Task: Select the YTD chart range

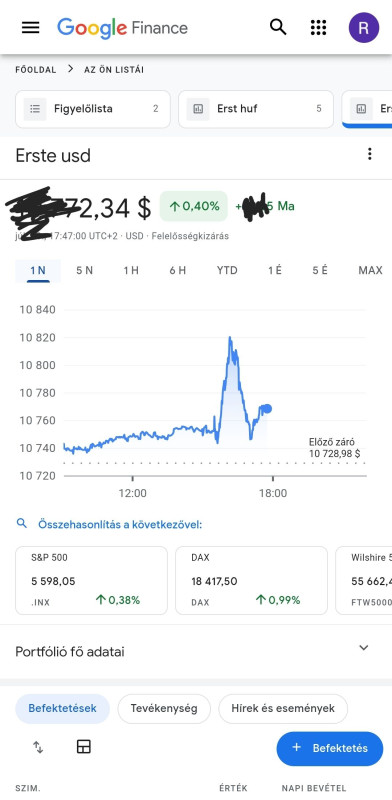Action: 227,270
